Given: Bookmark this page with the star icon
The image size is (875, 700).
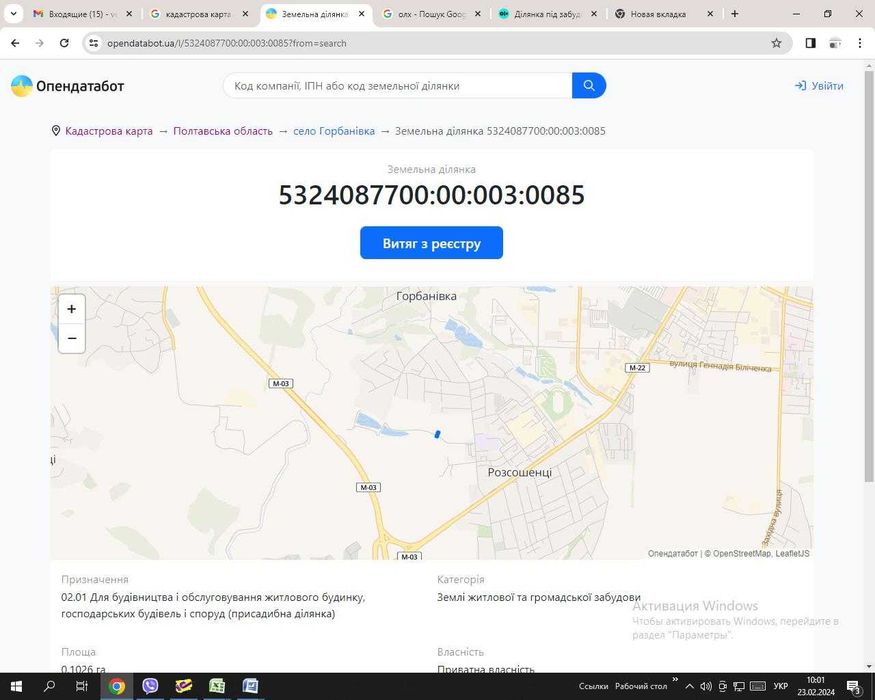Looking at the screenshot, I should 776,43.
